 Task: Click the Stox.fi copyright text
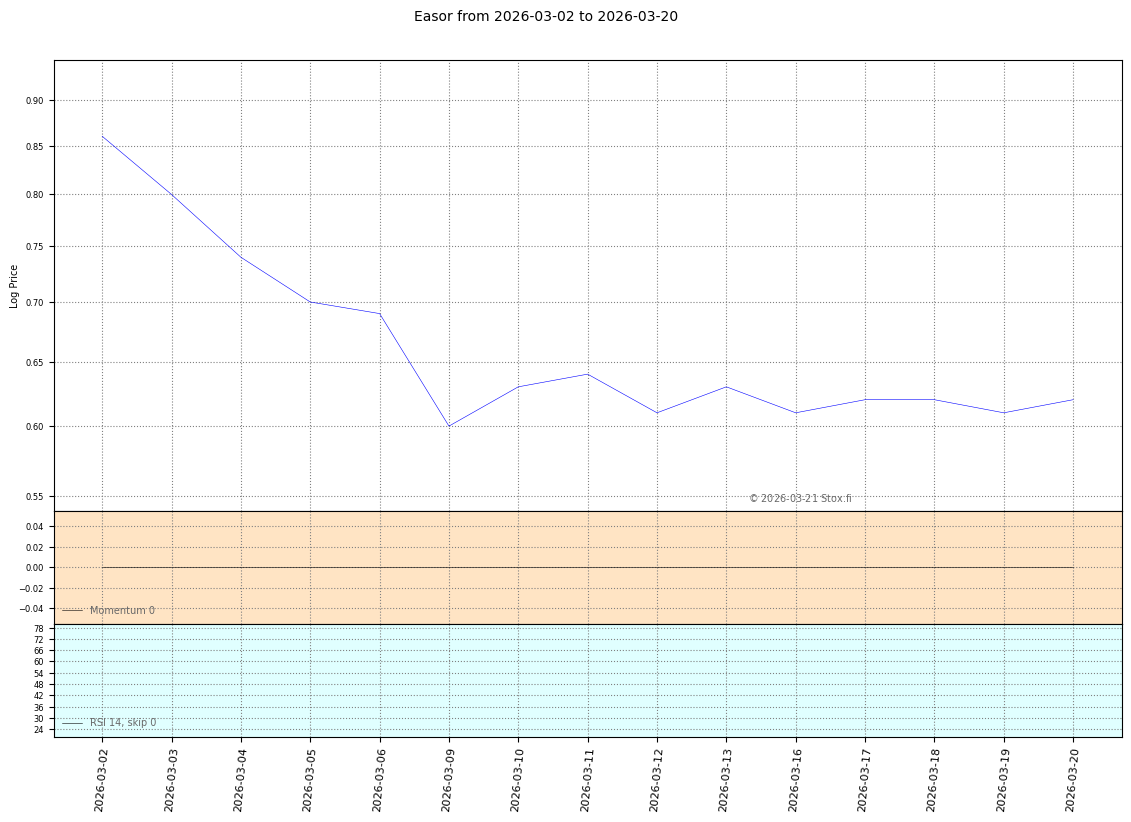click(800, 498)
